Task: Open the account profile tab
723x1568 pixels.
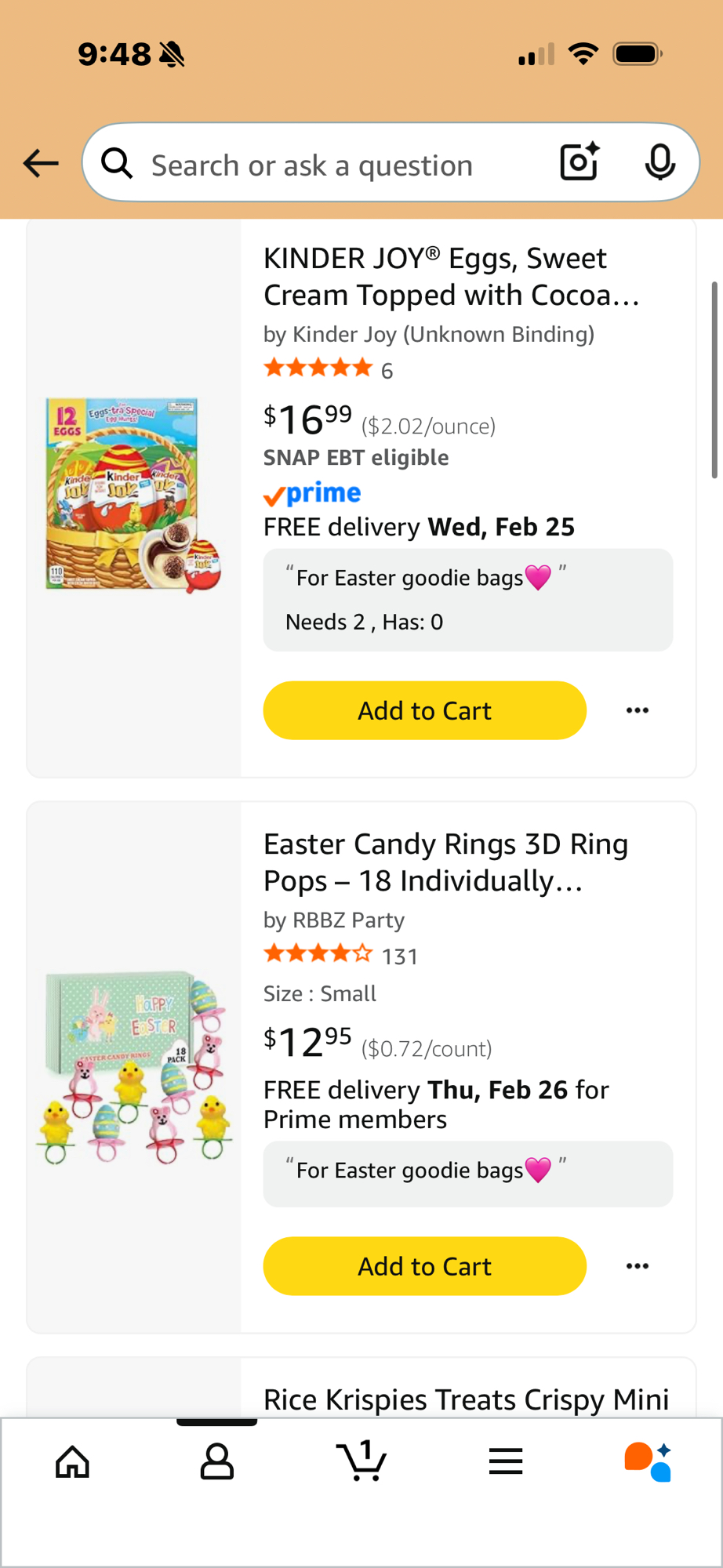Action: (x=217, y=1462)
